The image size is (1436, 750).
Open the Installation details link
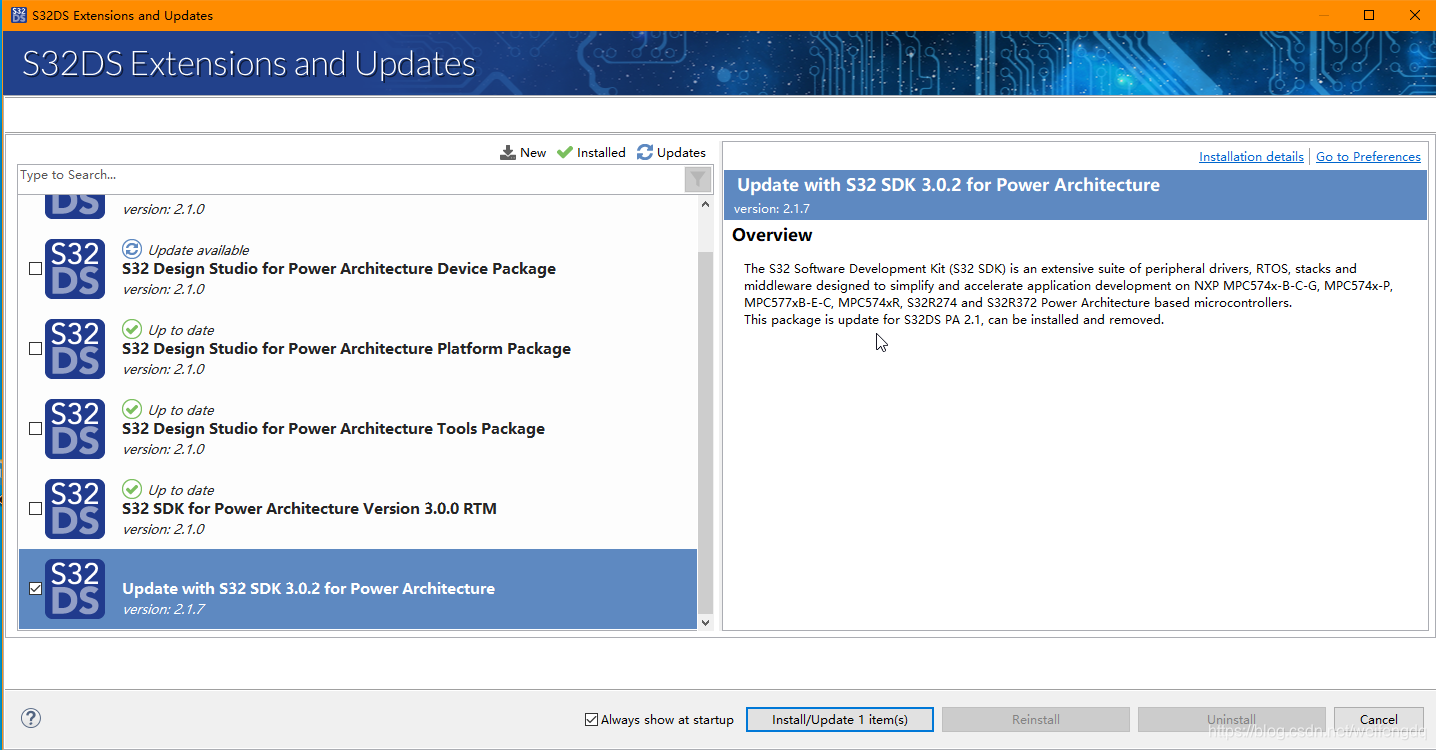[1251, 157]
